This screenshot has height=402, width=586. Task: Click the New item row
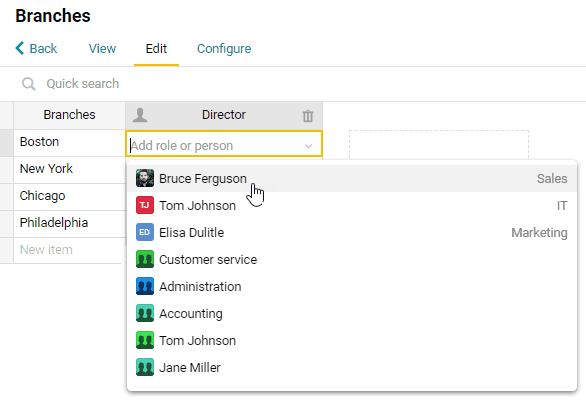pos(67,250)
